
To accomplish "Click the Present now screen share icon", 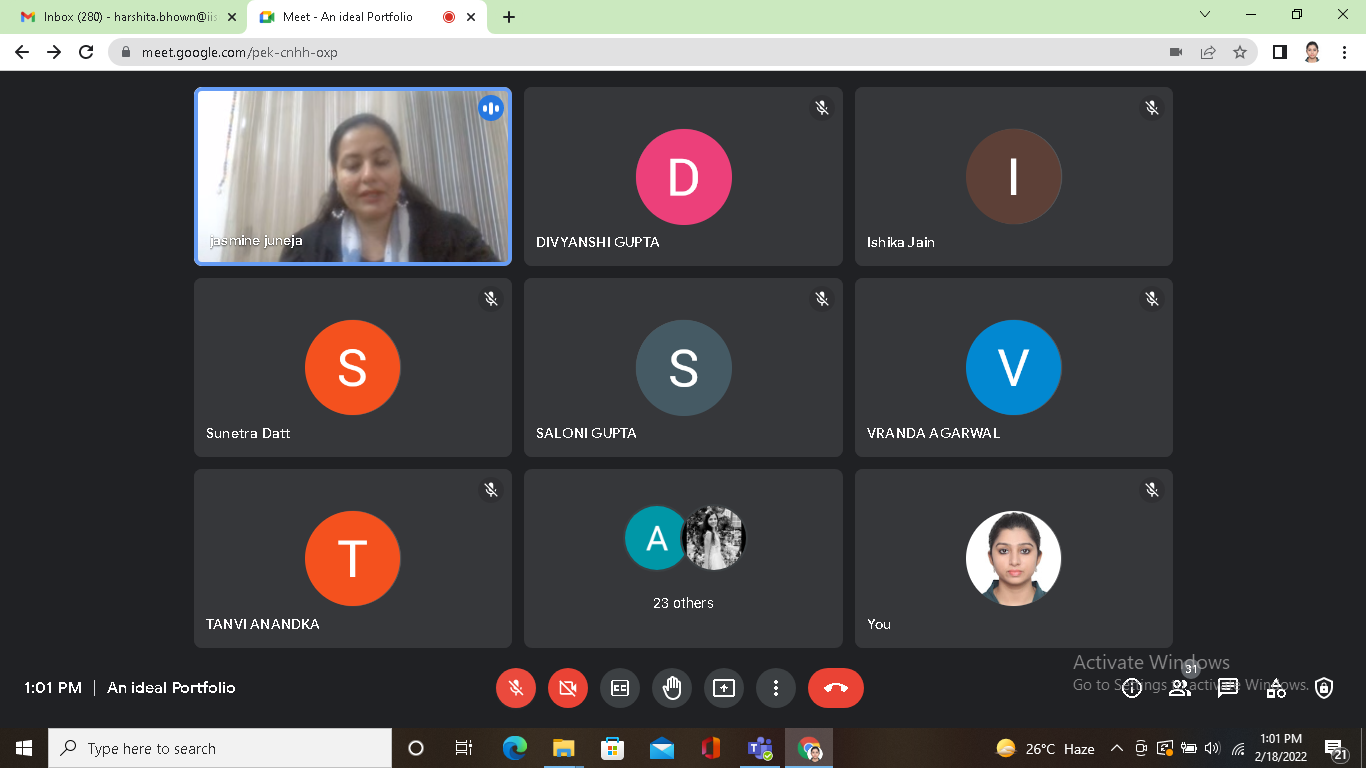I will (724, 688).
